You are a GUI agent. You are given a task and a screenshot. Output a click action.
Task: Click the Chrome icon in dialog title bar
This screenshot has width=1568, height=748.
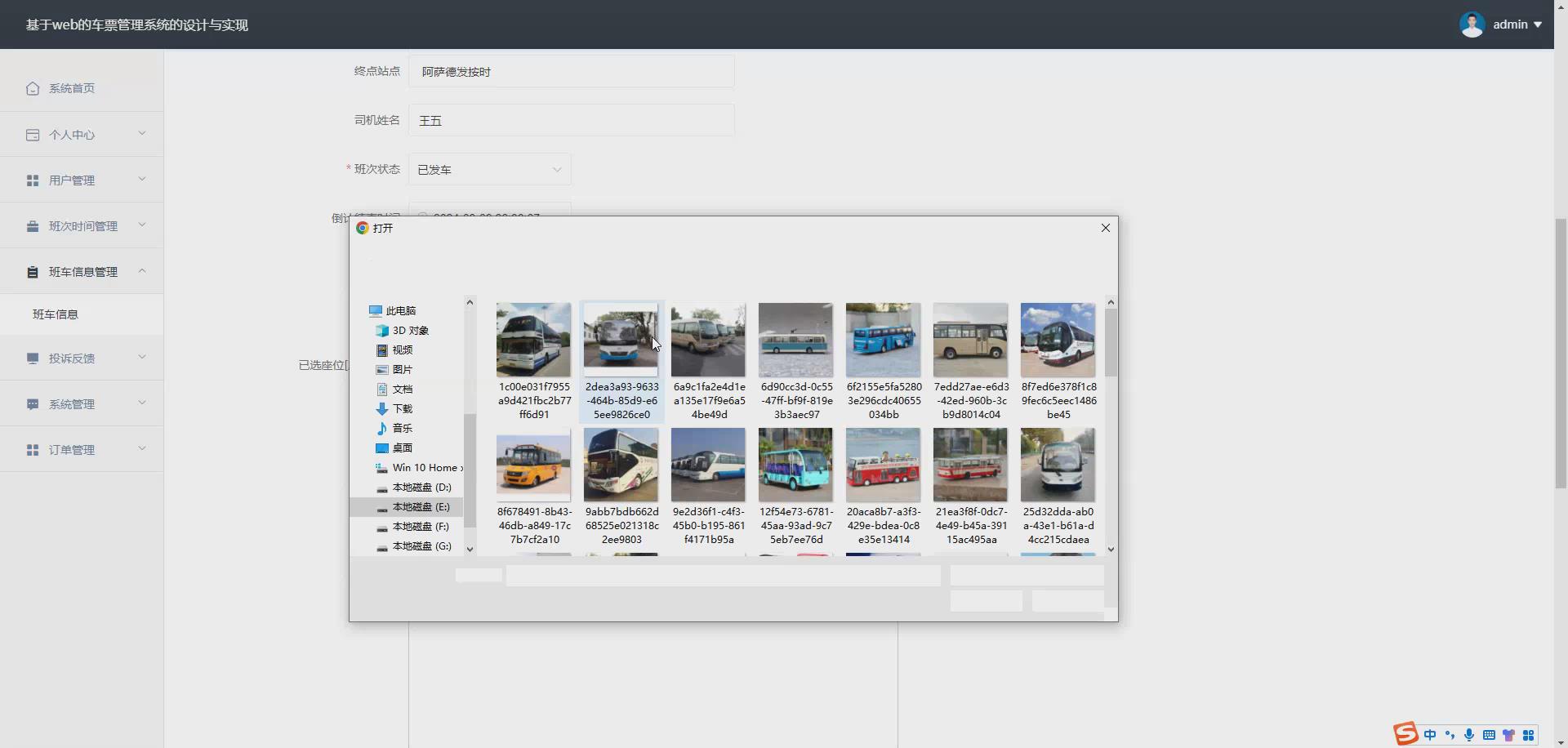pos(363,228)
